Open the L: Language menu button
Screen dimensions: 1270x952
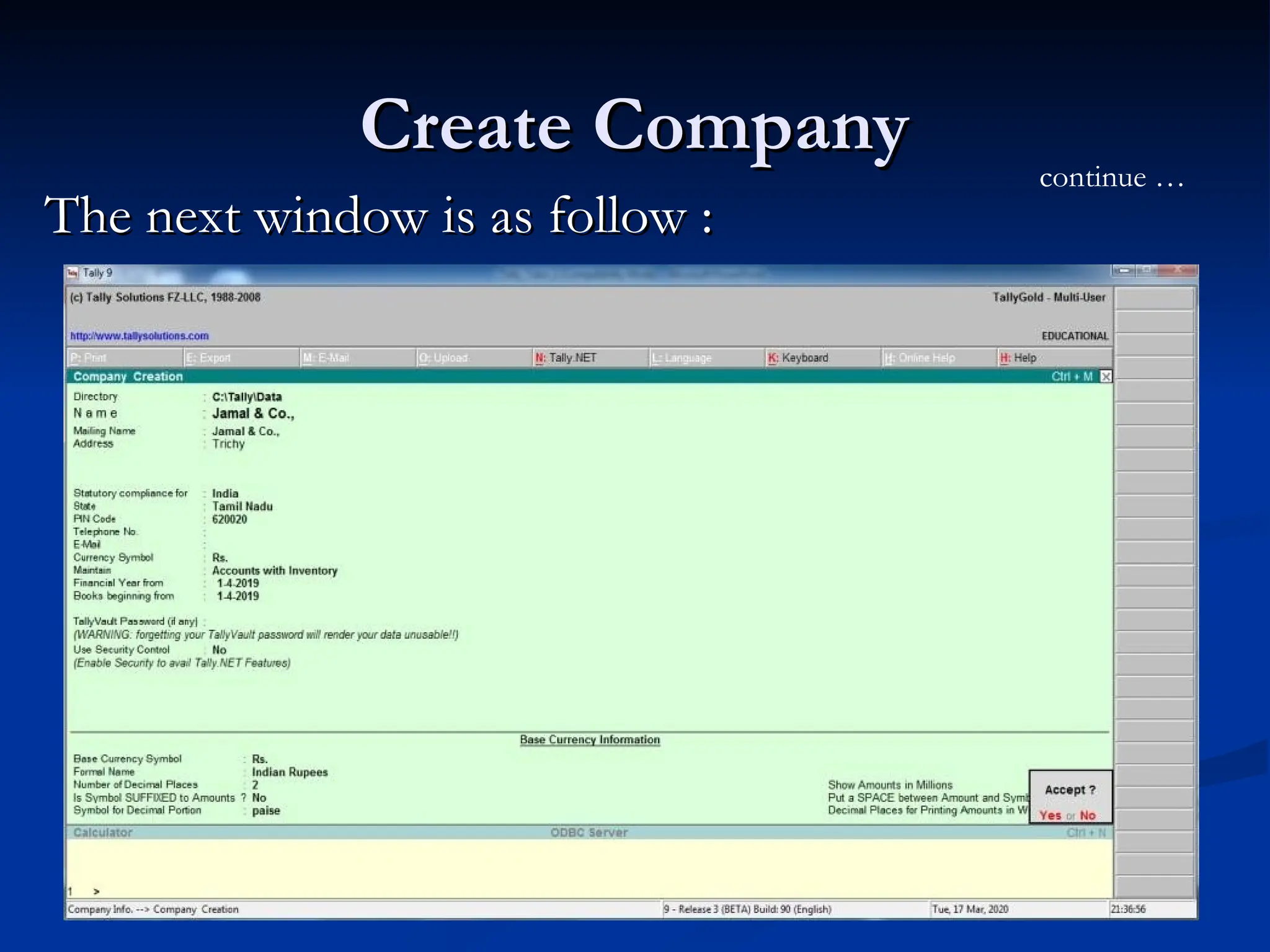[708, 358]
